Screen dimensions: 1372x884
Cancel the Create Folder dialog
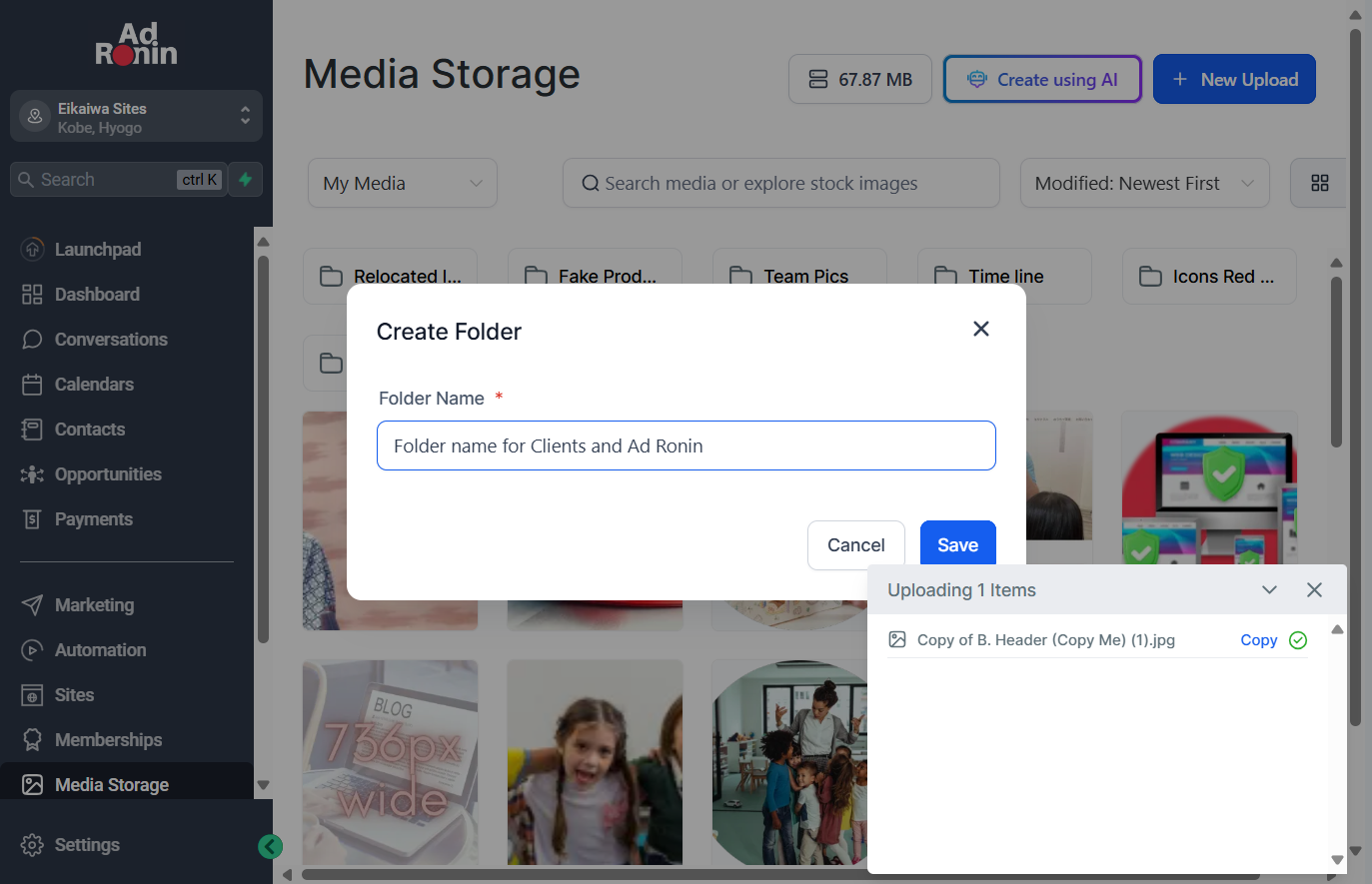[x=856, y=545]
